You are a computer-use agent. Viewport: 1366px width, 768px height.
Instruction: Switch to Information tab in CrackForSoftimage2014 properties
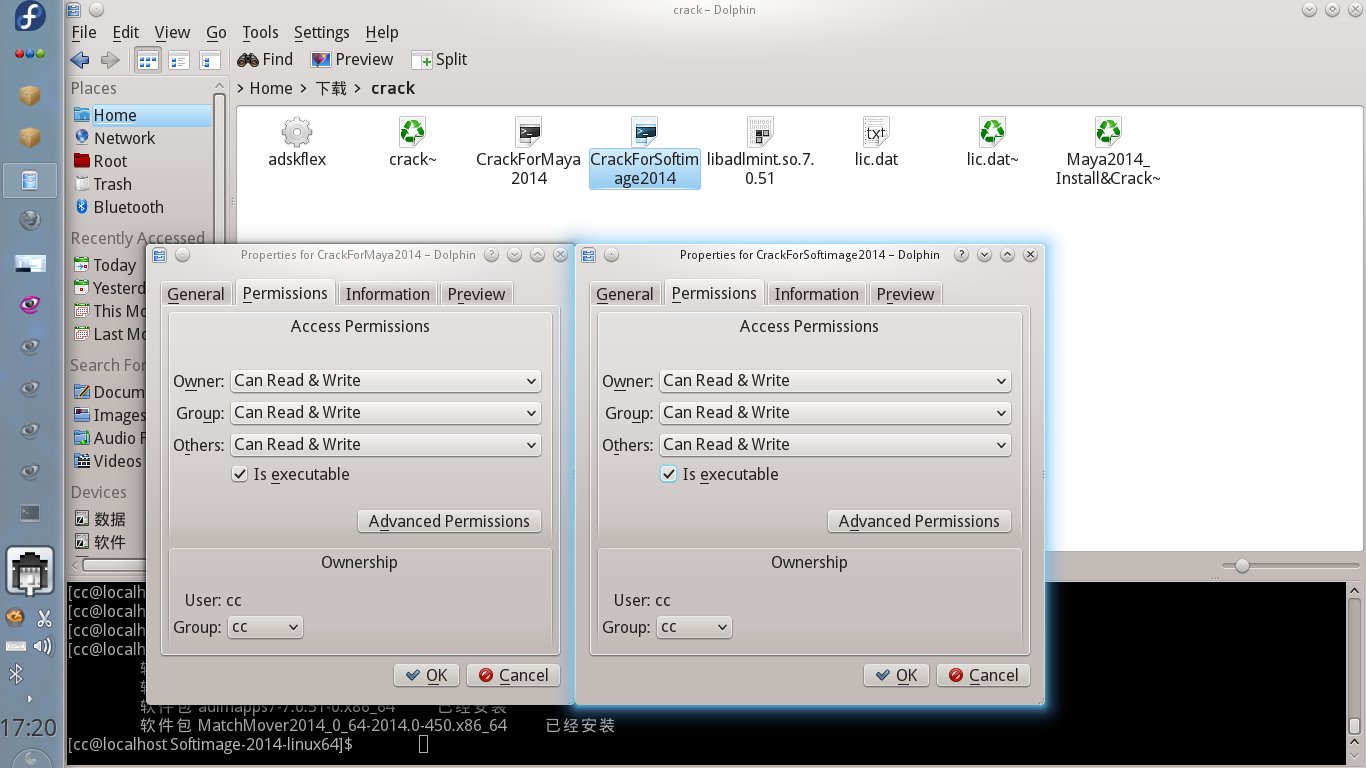click(x=816, y=294)
